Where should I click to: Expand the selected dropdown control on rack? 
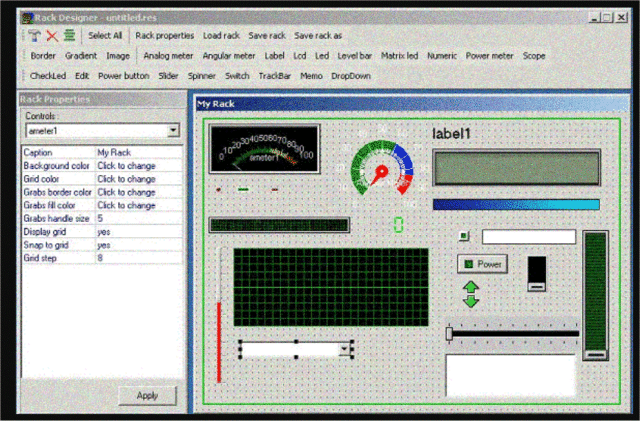[346, 349]
